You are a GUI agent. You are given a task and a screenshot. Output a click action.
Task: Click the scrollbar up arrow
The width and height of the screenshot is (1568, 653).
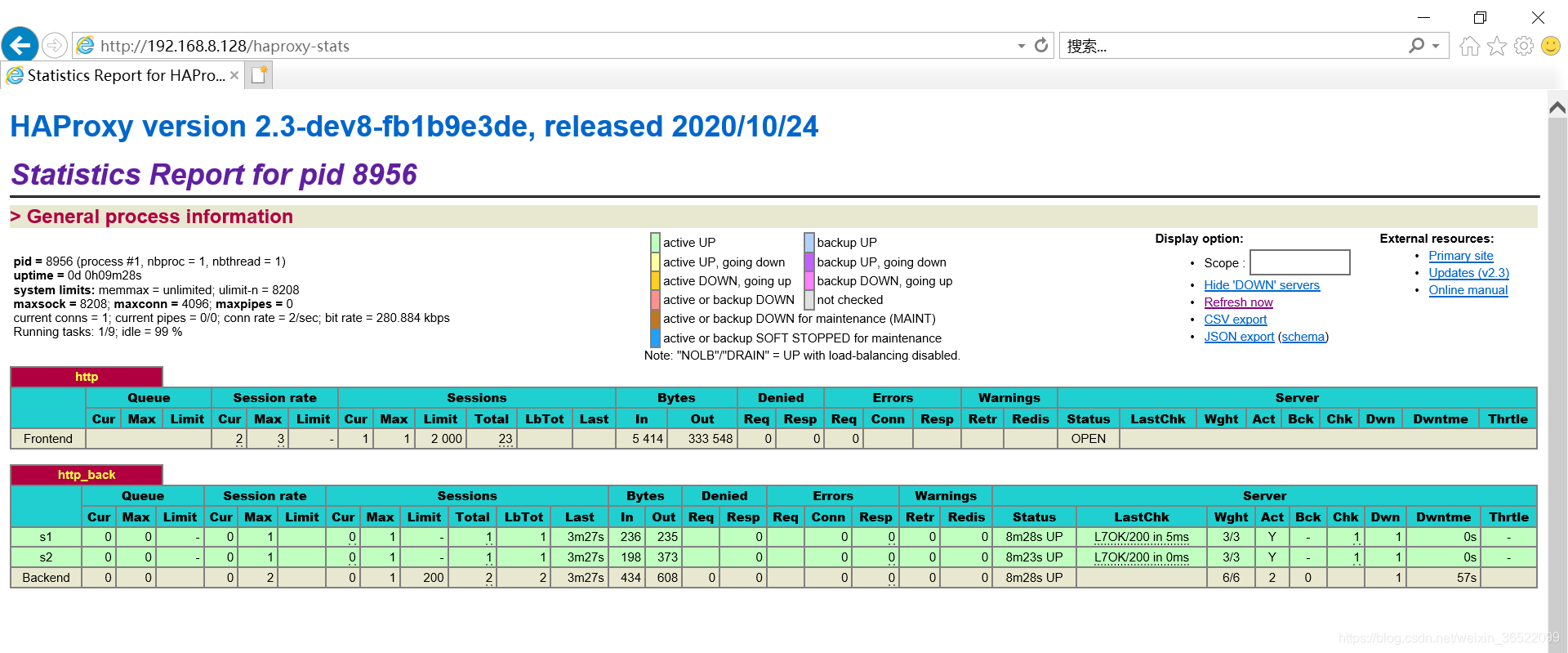click(x=1557, y=107)
